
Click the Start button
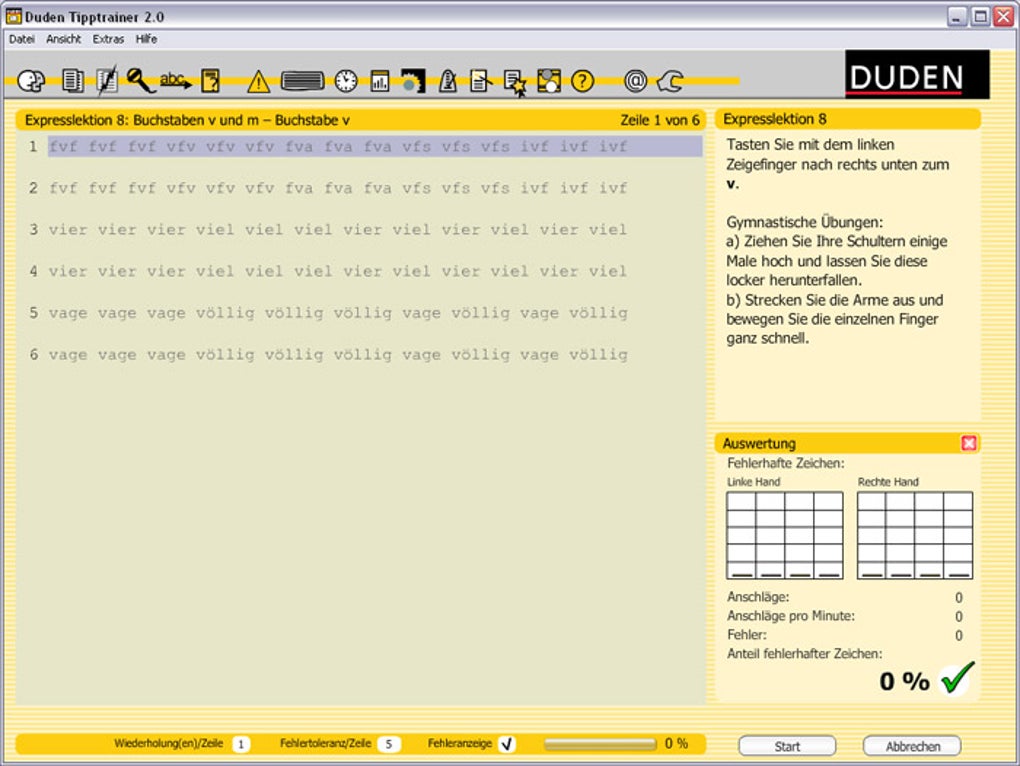[x=787, y=746]
